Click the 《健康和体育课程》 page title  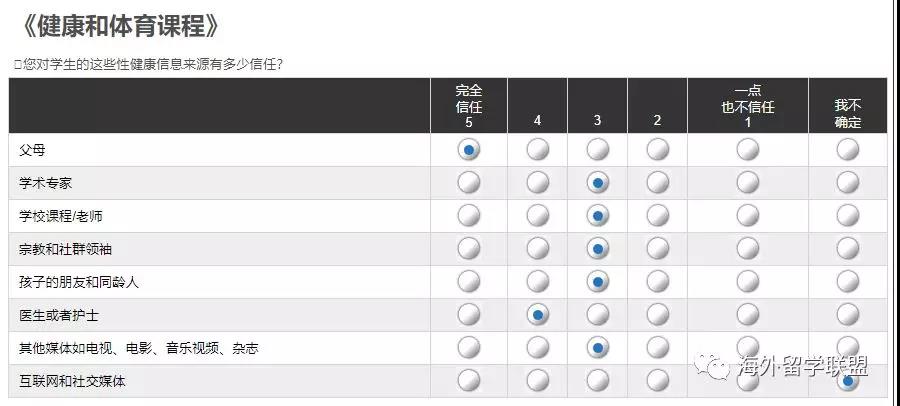pos(119,26)
